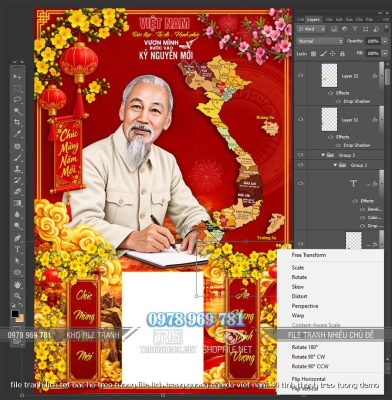The width and height of the screenshot is (392, 400).
Task: Choose Free Transform from context menu
Action: point(309,255)
